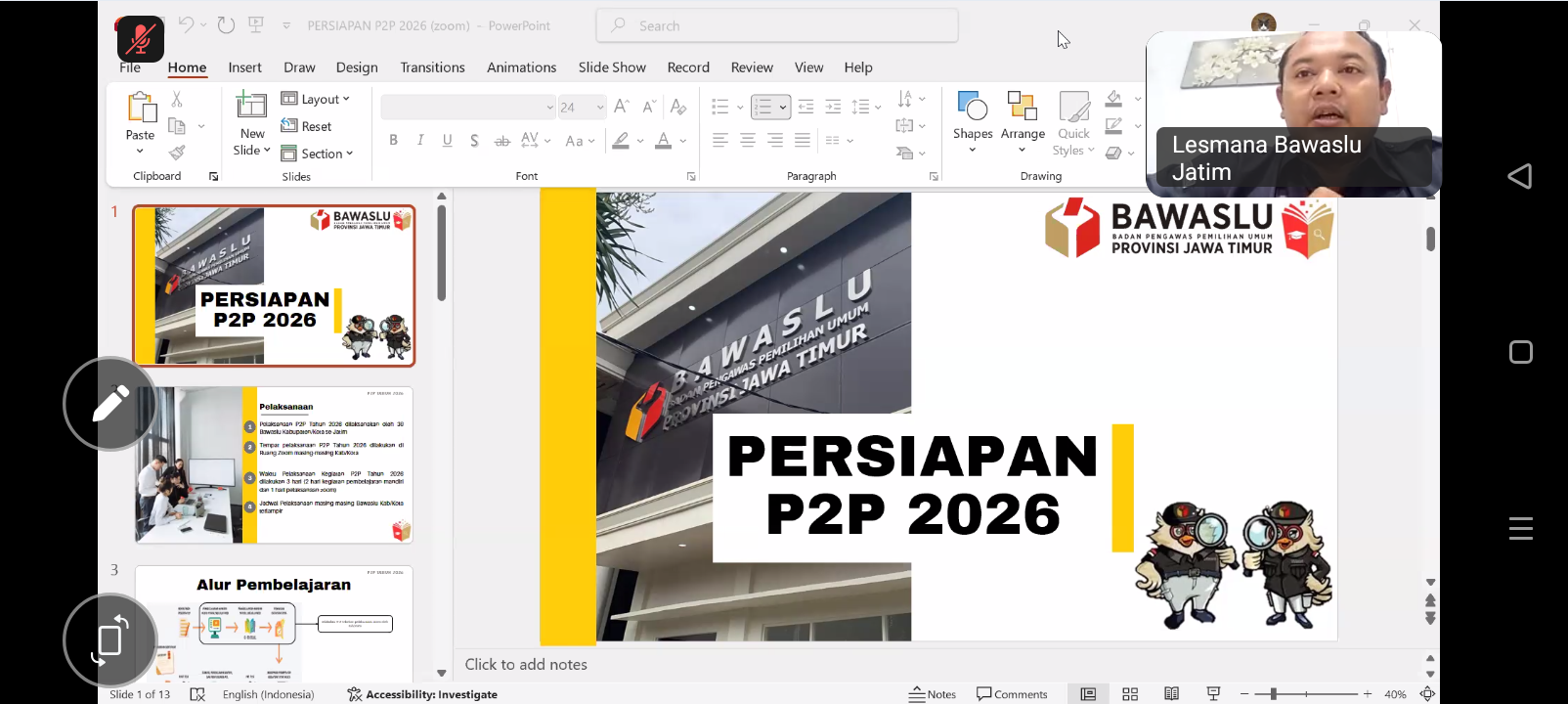This screenshot has width=1568, height=704.
Task: Open the Section dropdown
Action: (x=317, y=154)
